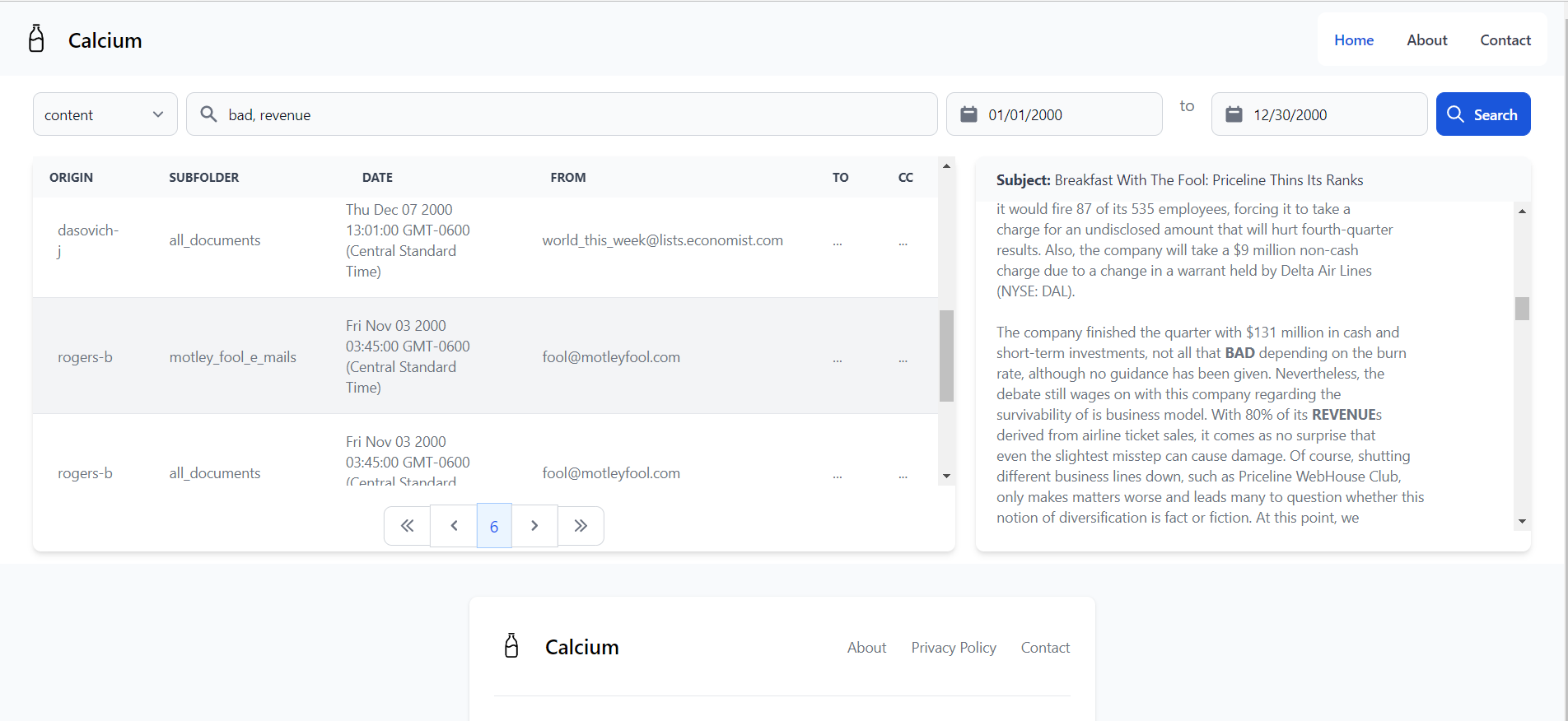Open the Contact page in header
Image resolution: width=1568 pixels, height=721 pixels.
tap(1505, 40)
